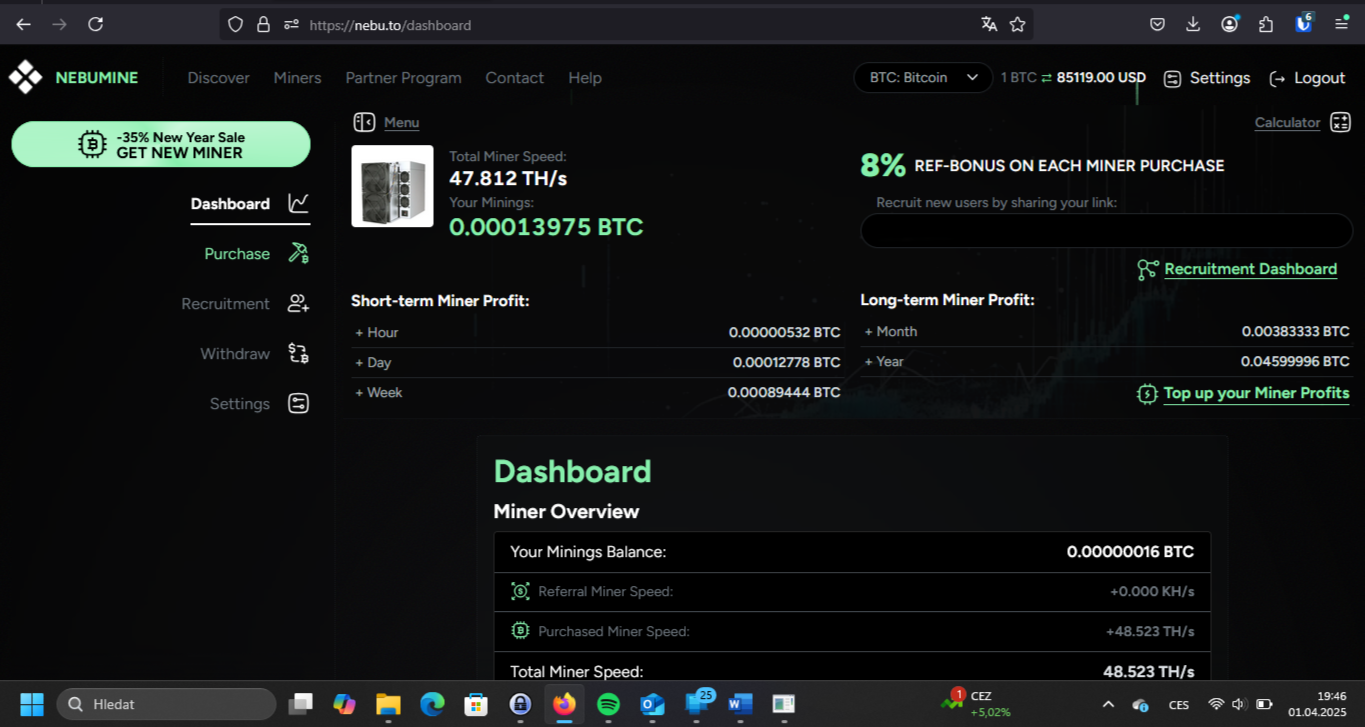Click the Recruitment Dashboard network icon
The width and height of the screenshot is (1365, 727).
tap(1148, 269)
